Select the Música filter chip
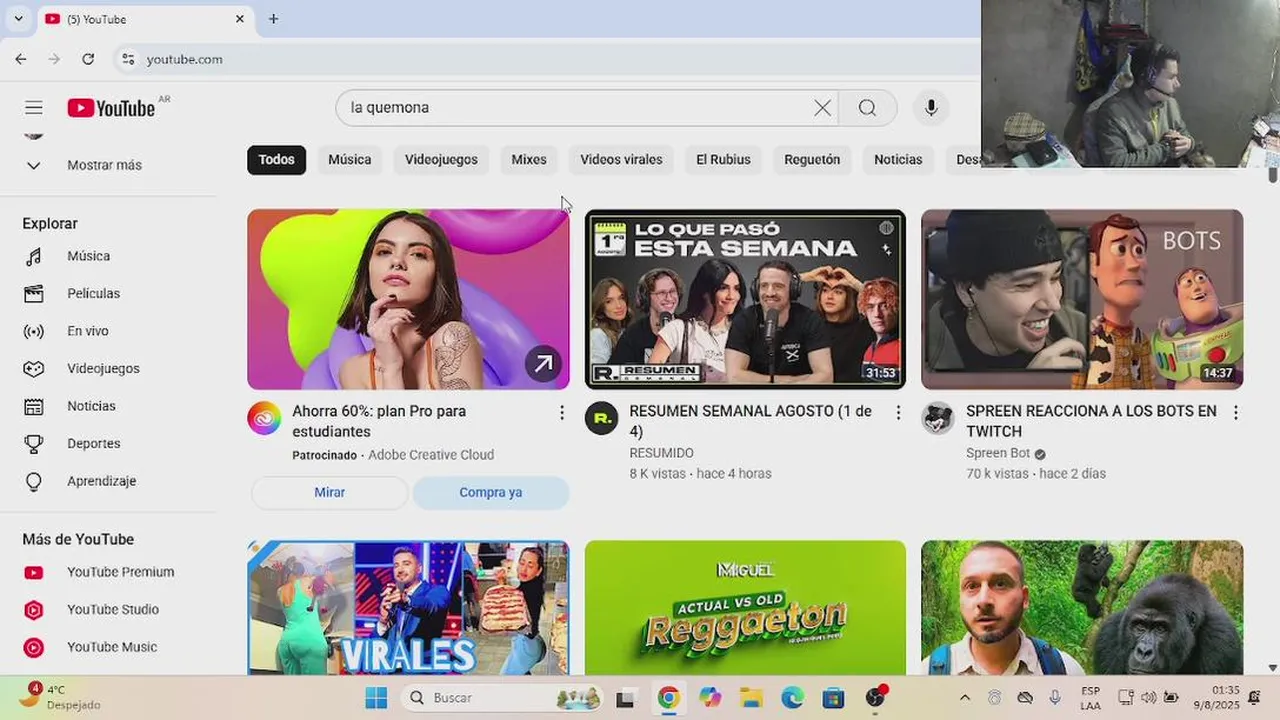Viewport: 1280px width, 720px height. point(350,160)
